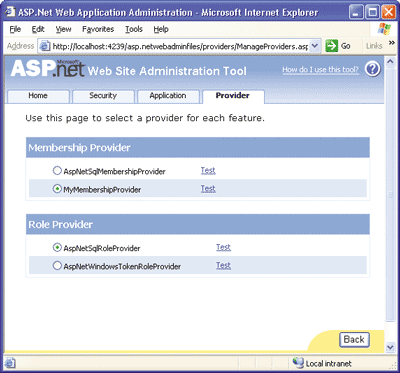Click the Windows flag logo icon
400x373 pixels.
pos(384,30)
